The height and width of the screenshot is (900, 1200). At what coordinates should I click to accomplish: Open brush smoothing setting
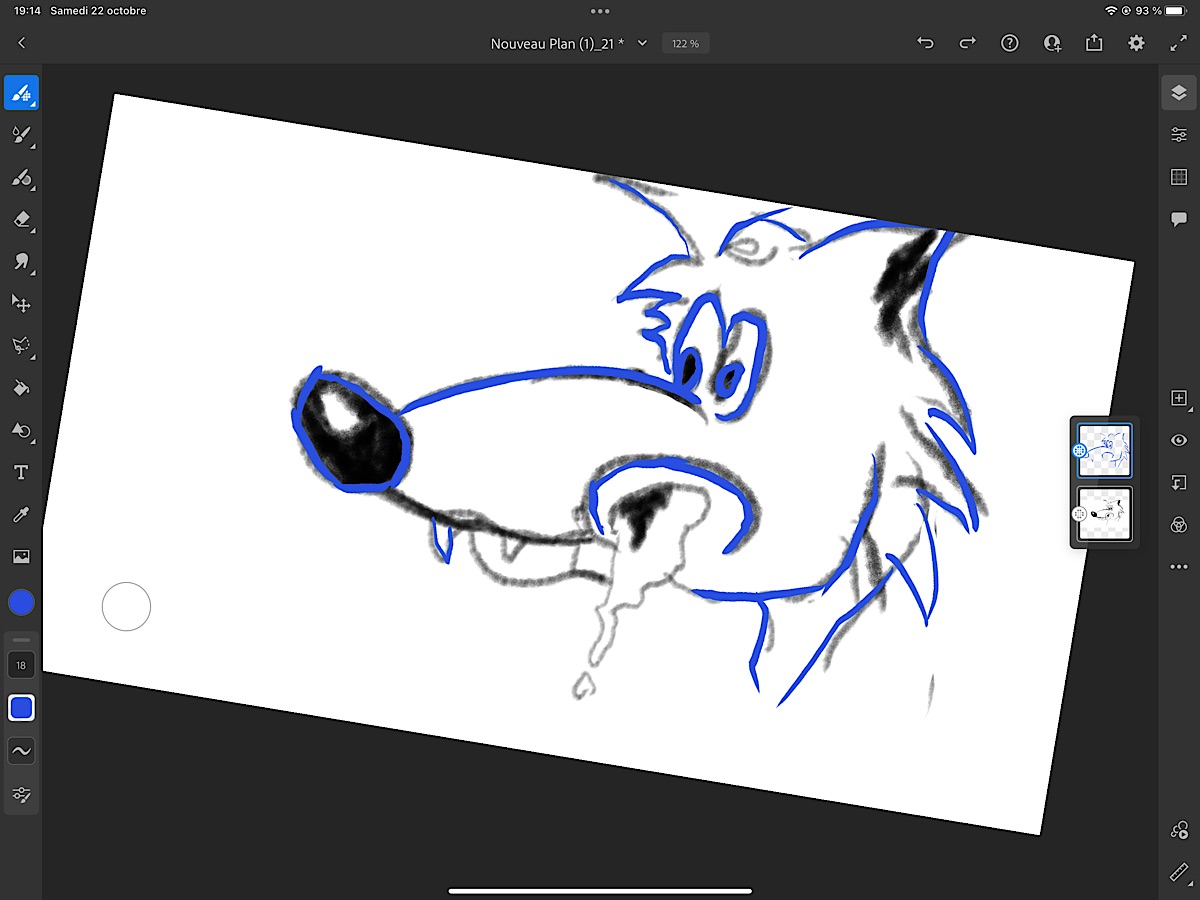(21, 751)
